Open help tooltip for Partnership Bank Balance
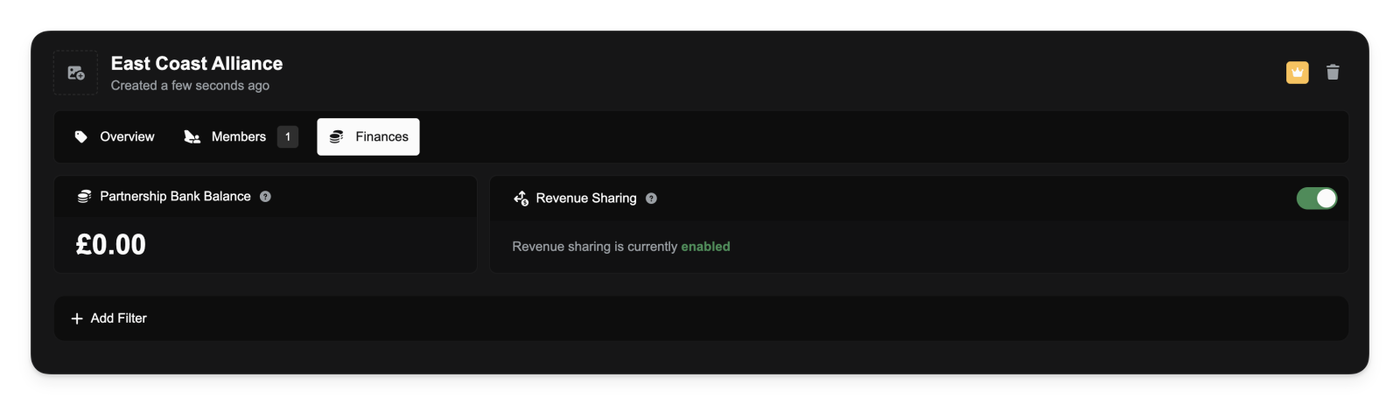 pos(265,197)
